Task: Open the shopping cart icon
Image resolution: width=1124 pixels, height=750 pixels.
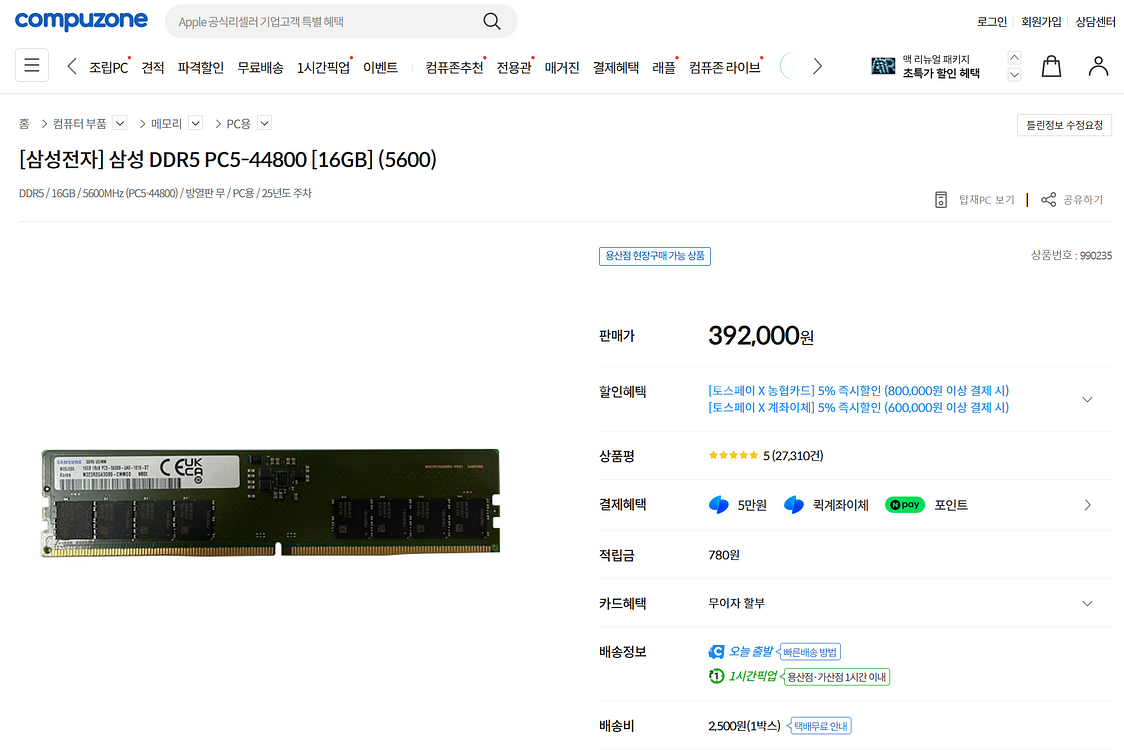Action: tap(1051, 66)
